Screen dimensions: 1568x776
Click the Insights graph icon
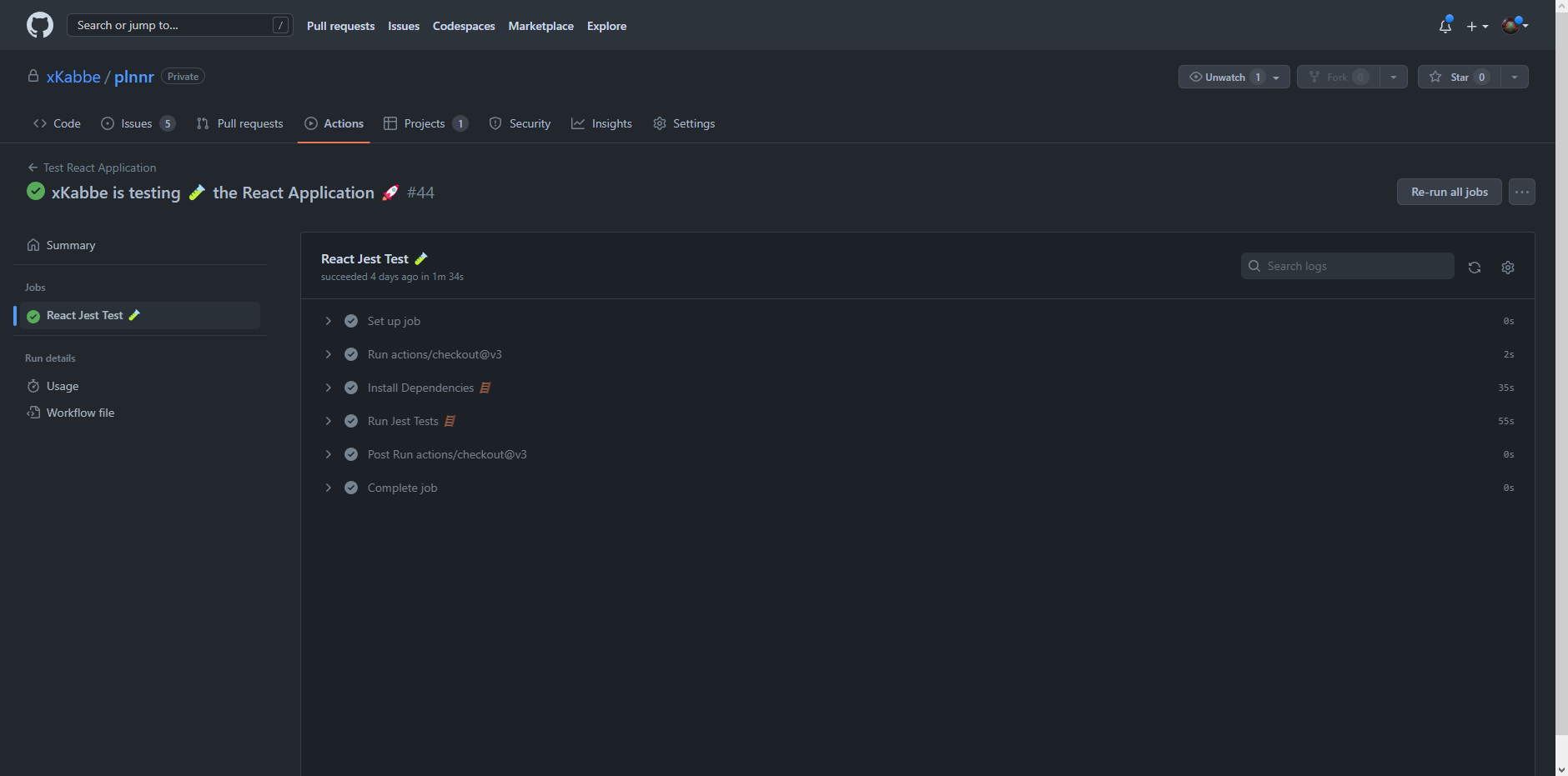pyautogui.click(x=578, y=123)
